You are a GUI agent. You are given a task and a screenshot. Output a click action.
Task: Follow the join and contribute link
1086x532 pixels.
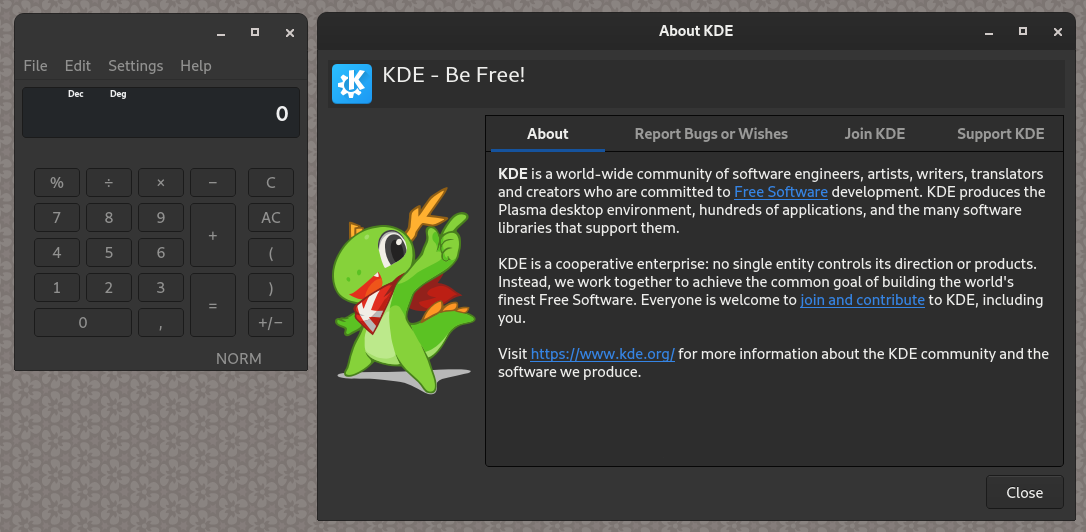862,300
